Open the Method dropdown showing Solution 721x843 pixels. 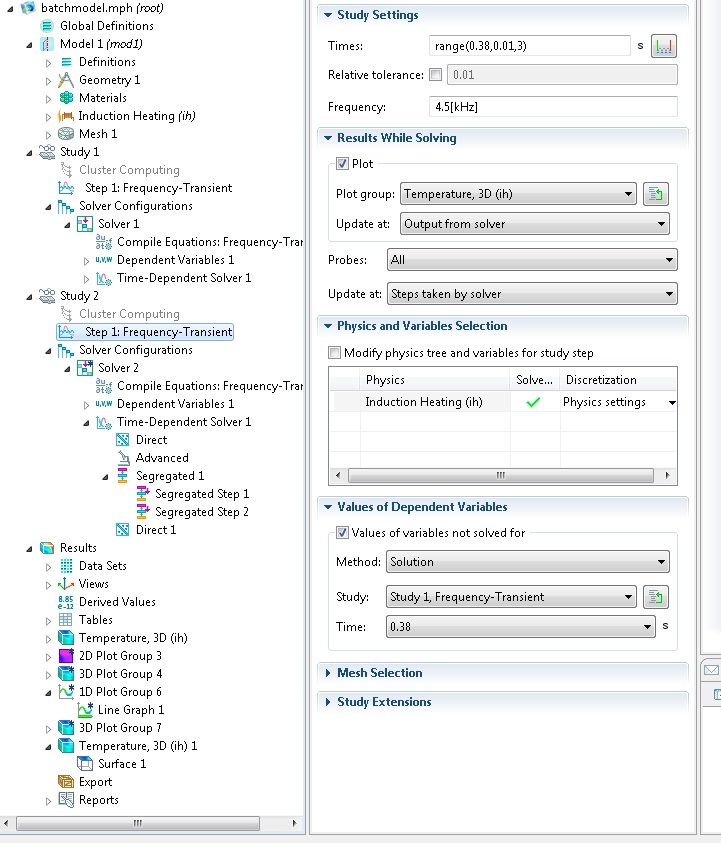pyautogui.click(x=527, y=562)
